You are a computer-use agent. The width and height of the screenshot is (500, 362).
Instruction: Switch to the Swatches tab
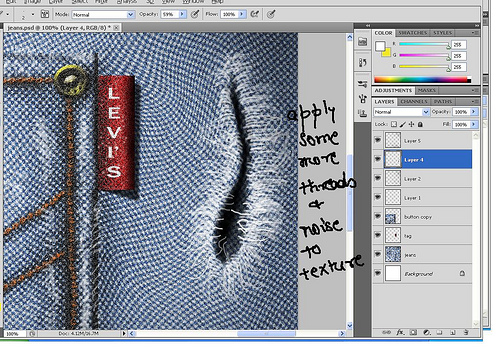coord(413,33)
